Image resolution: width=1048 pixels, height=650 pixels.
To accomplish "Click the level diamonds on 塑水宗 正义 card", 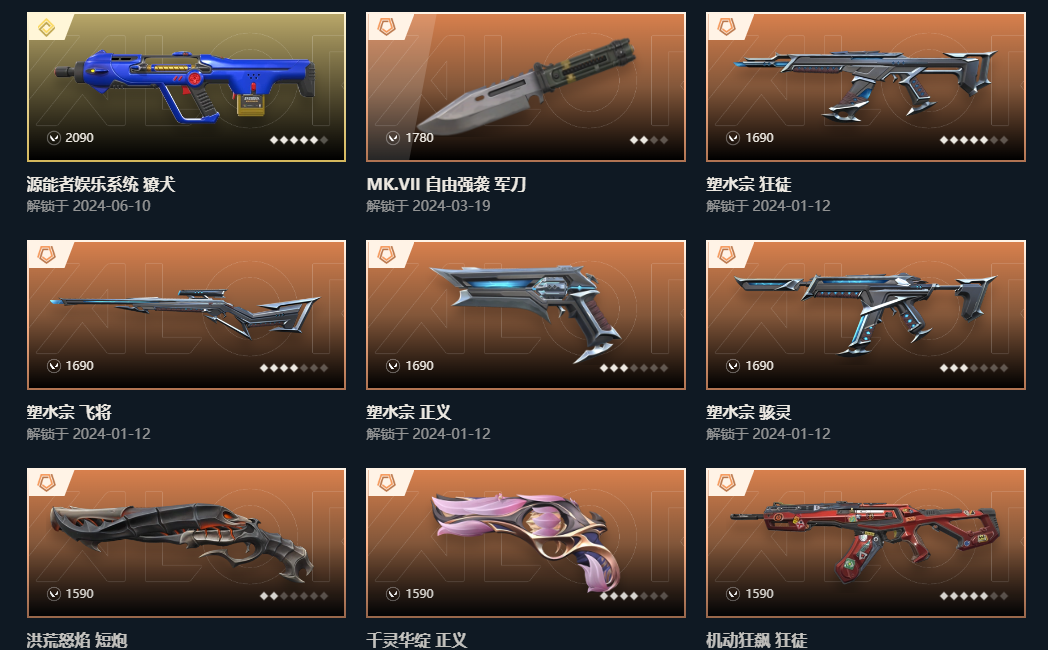I will coord(634,368).
